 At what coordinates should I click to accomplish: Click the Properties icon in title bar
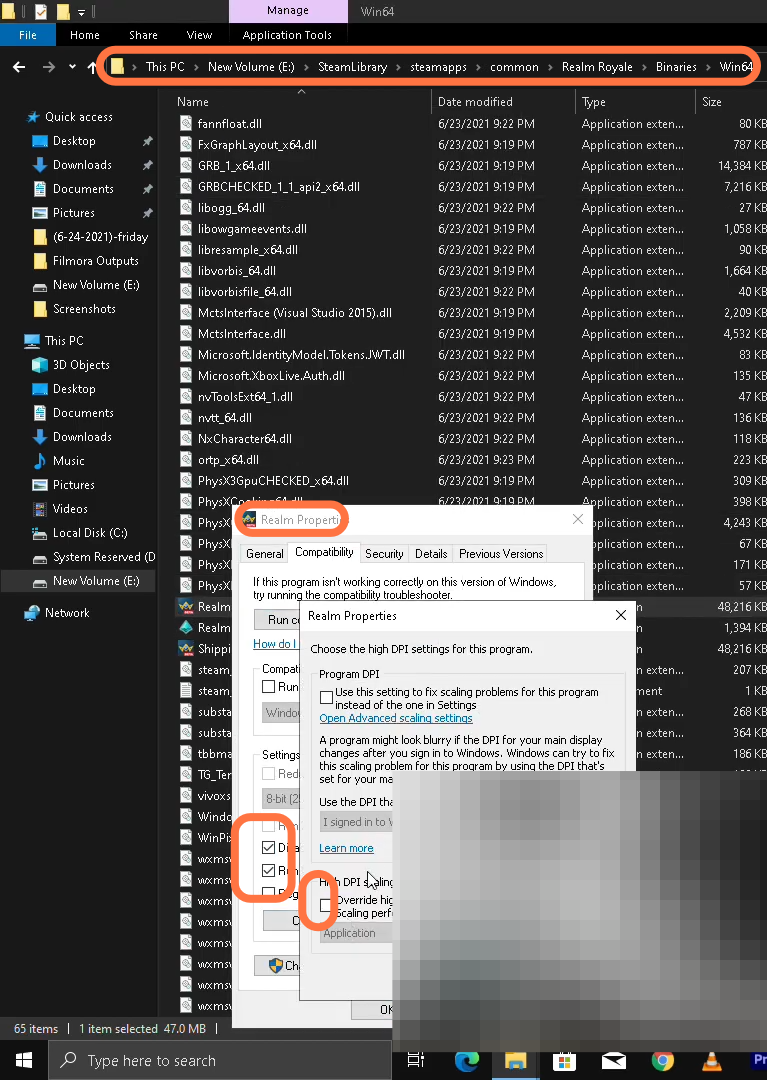[41, 12]
